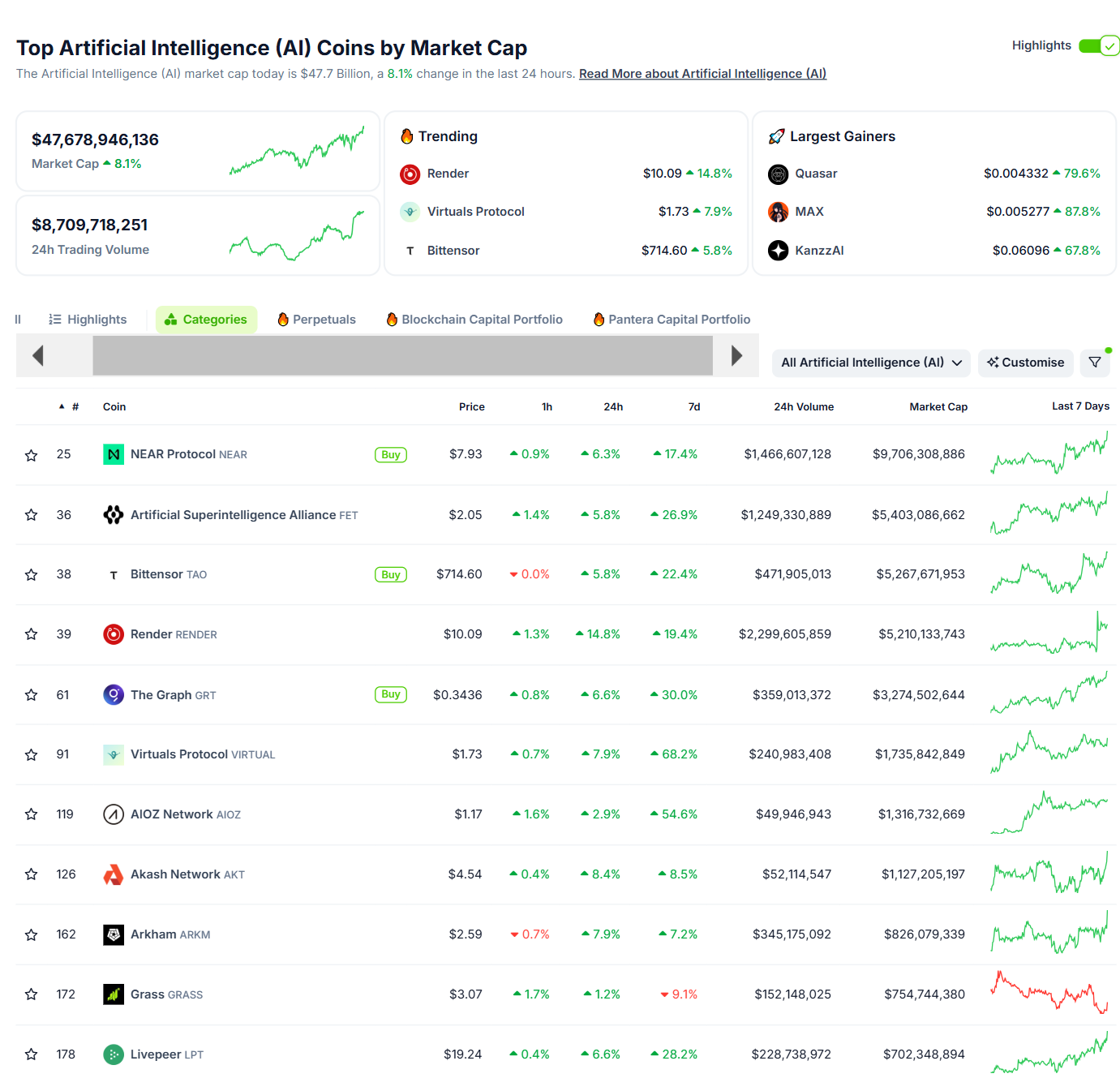Screen dimensions: 1120x1078
Task: Select the Highlights tab
Action: click(88, 320)
